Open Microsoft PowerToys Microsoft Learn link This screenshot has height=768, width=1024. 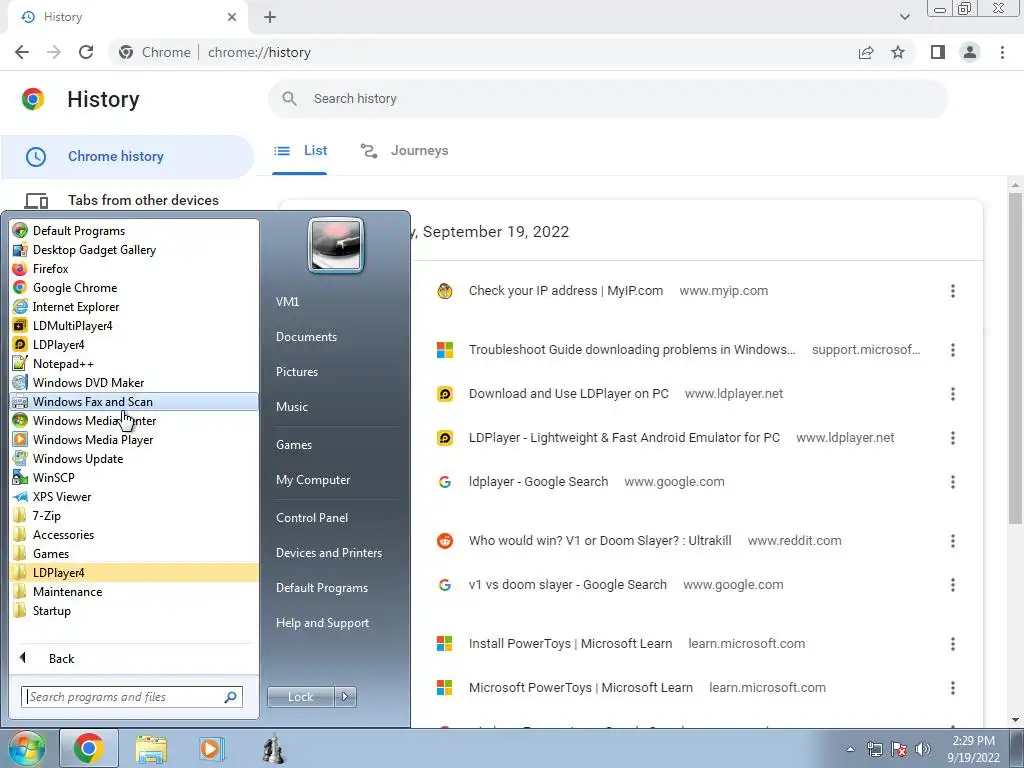click(x=581, y=688)
